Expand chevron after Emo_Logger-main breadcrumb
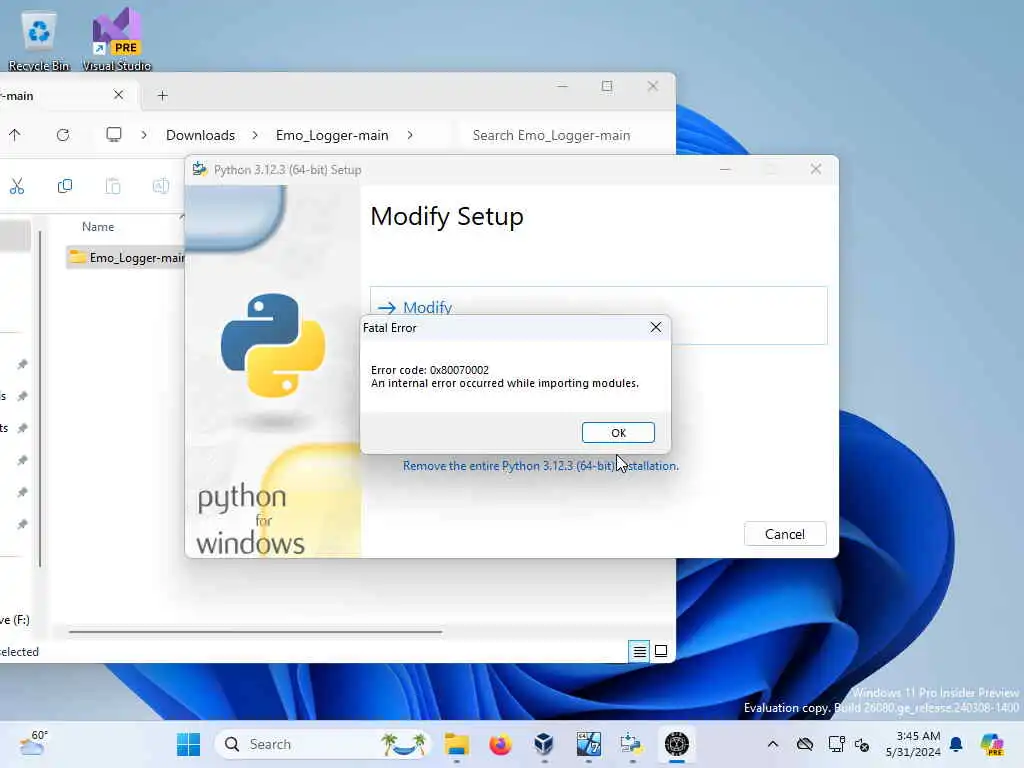 click(x=409, y=135)
